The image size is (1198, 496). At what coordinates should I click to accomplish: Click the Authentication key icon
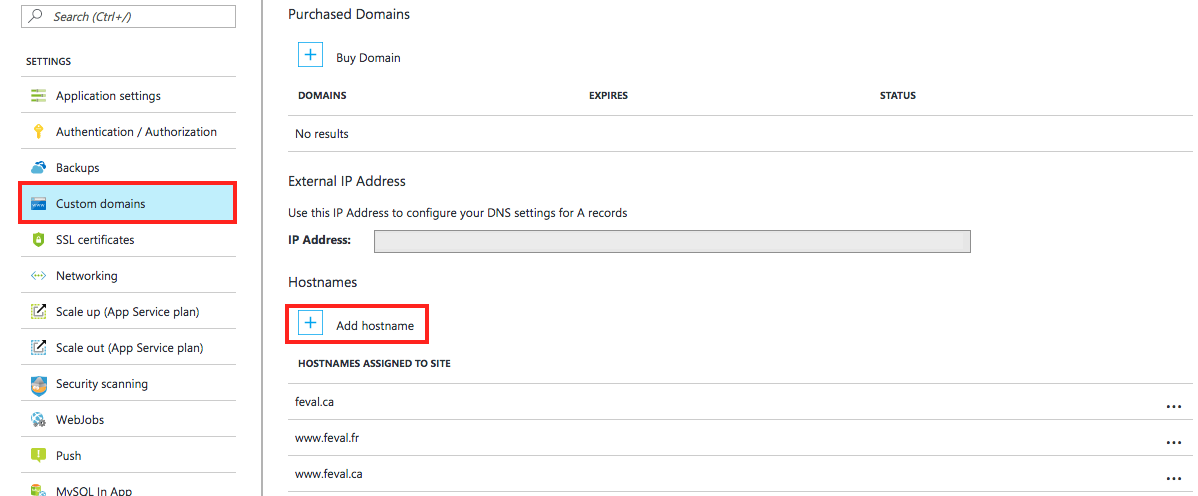[x=39, y=131]
